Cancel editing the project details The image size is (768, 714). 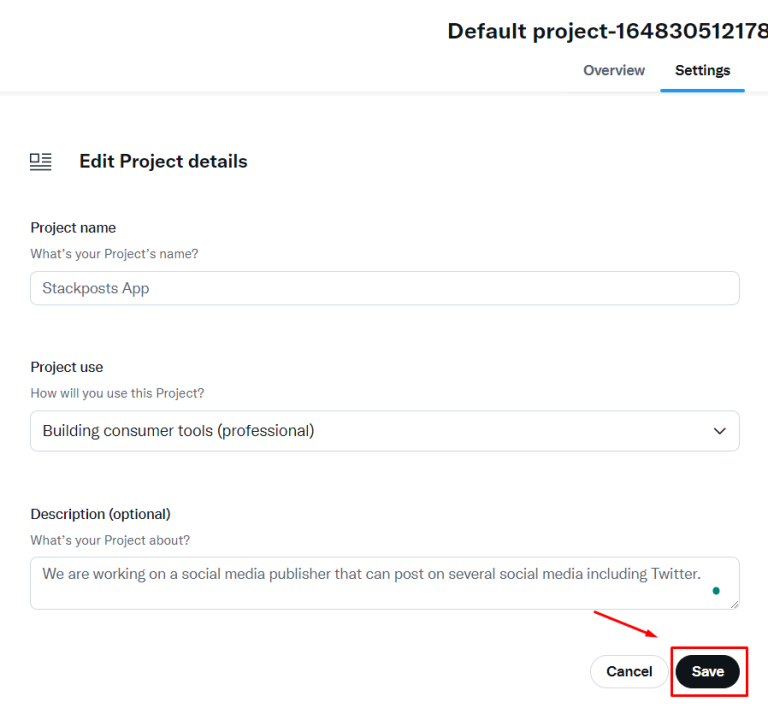[x=629, y=671]
